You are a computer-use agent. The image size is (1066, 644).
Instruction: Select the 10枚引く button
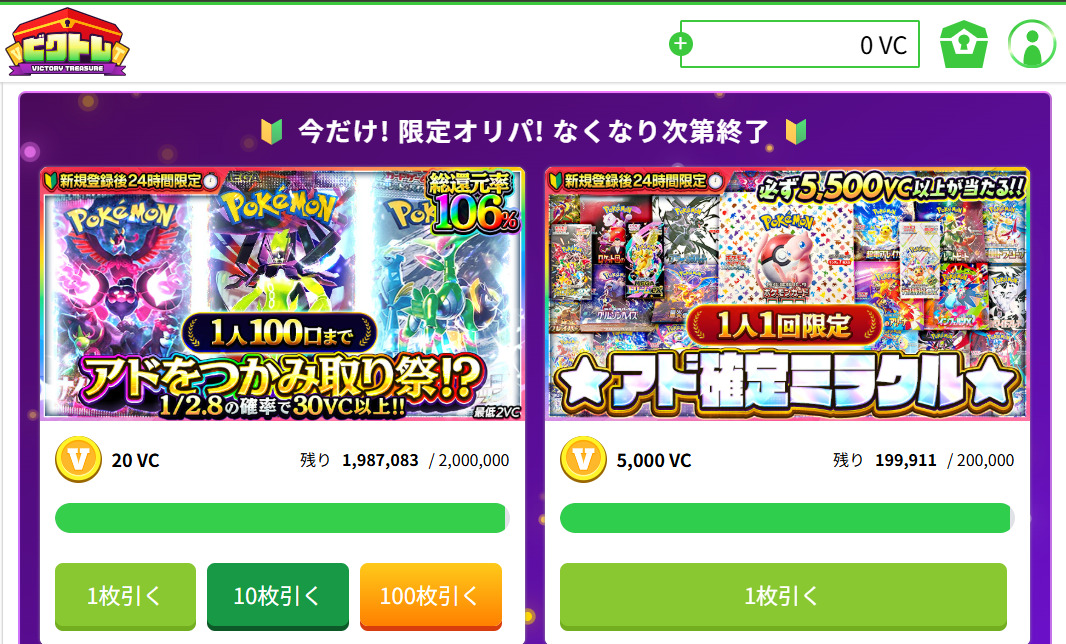[x=277, y=596]
